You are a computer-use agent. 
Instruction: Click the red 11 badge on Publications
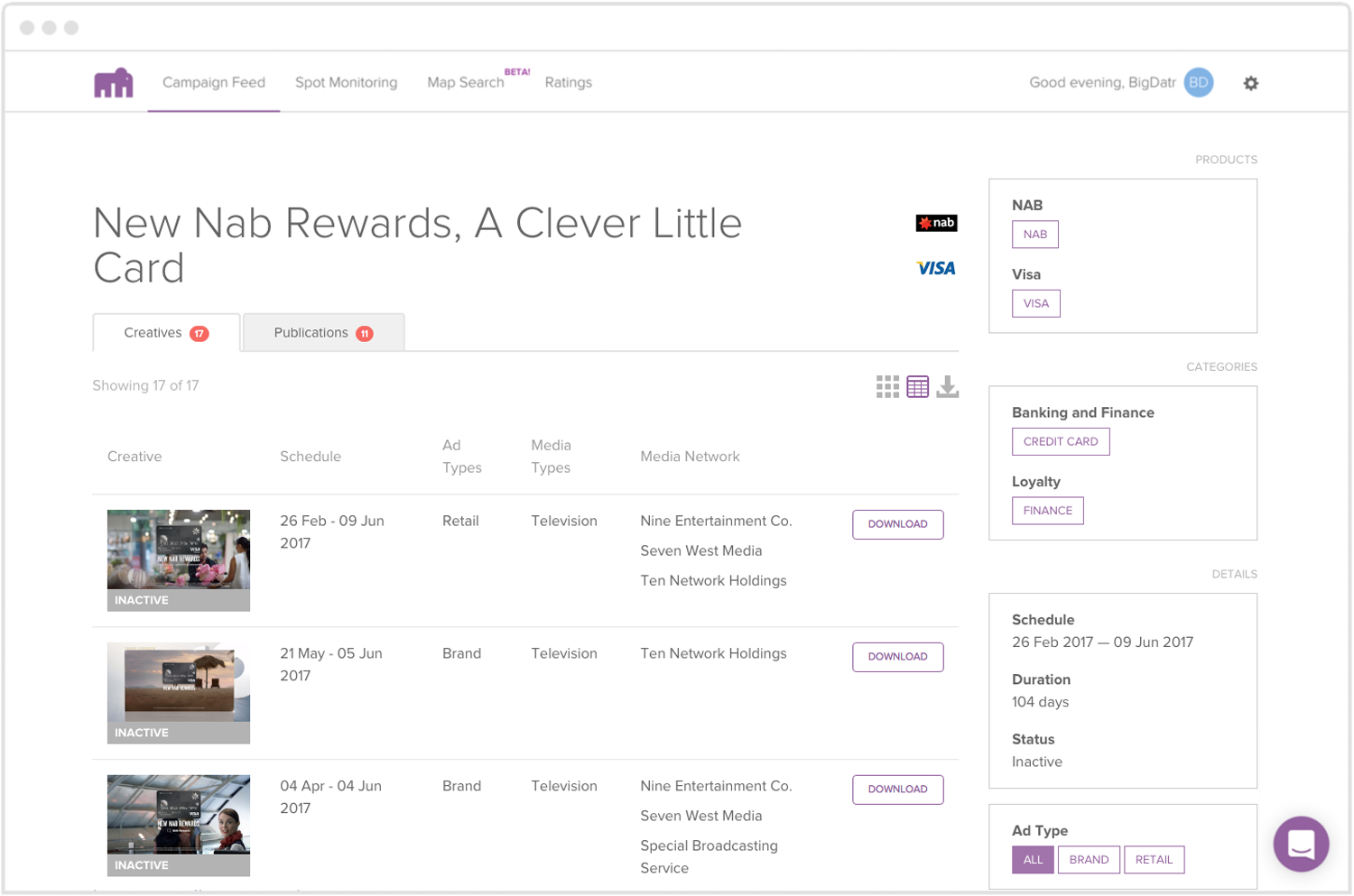tap(365, 334)
